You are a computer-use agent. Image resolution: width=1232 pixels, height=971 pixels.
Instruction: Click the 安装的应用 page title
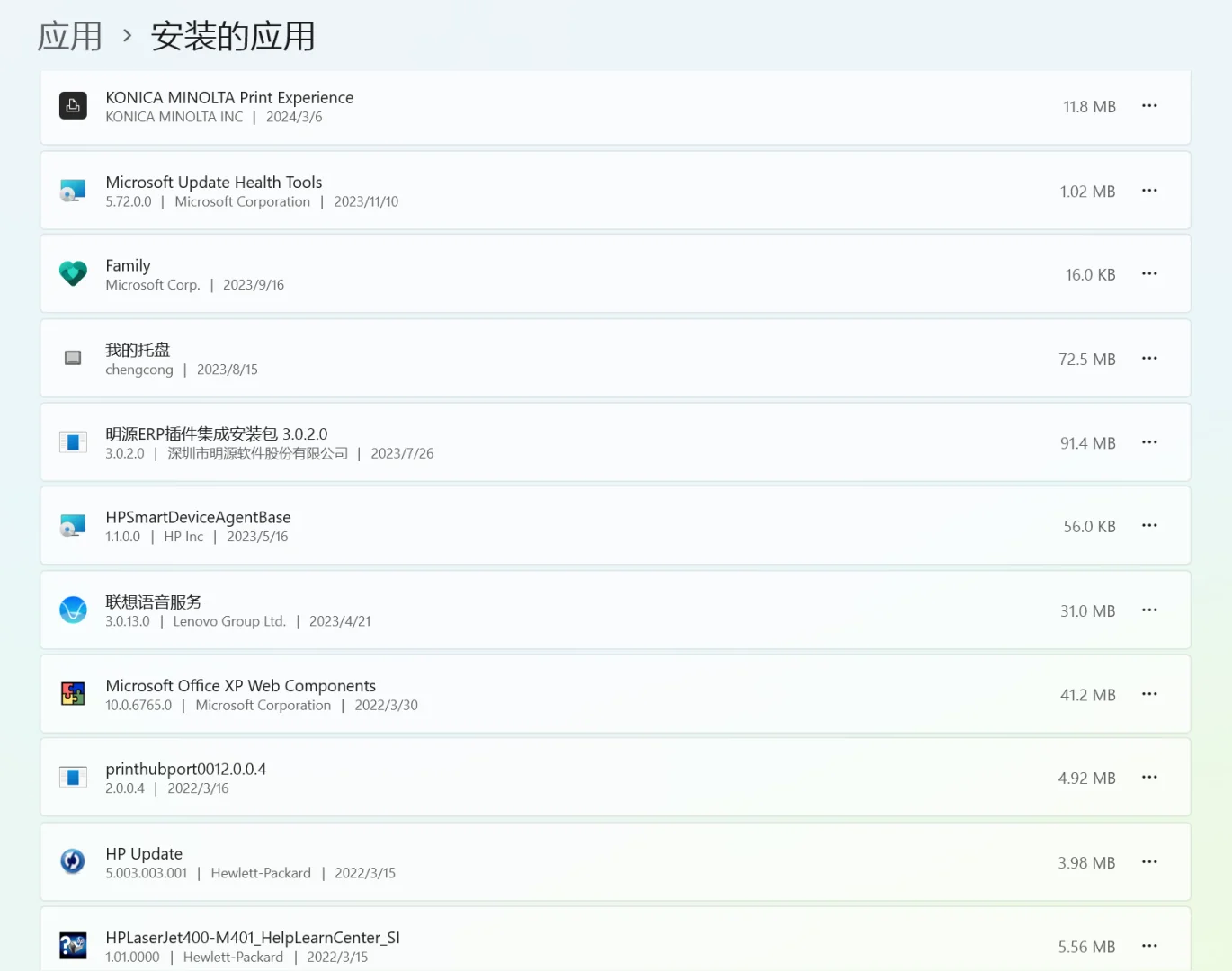coord(231,36)
